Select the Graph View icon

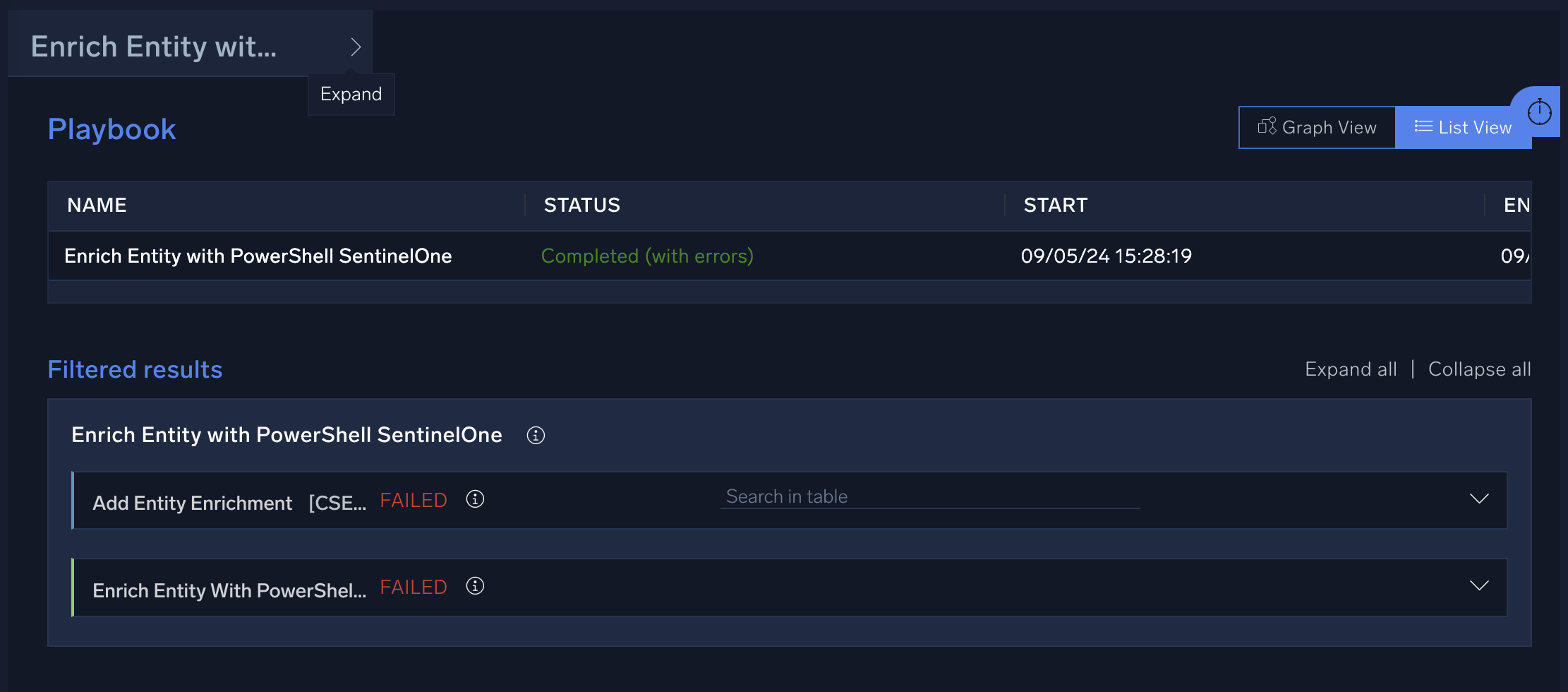point(1268,126)
